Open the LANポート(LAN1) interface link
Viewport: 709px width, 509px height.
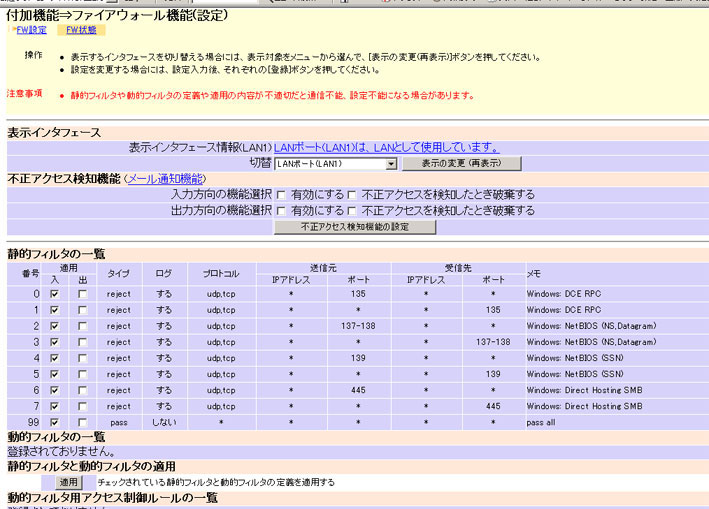pyautogui.click(x=386, y=147)
